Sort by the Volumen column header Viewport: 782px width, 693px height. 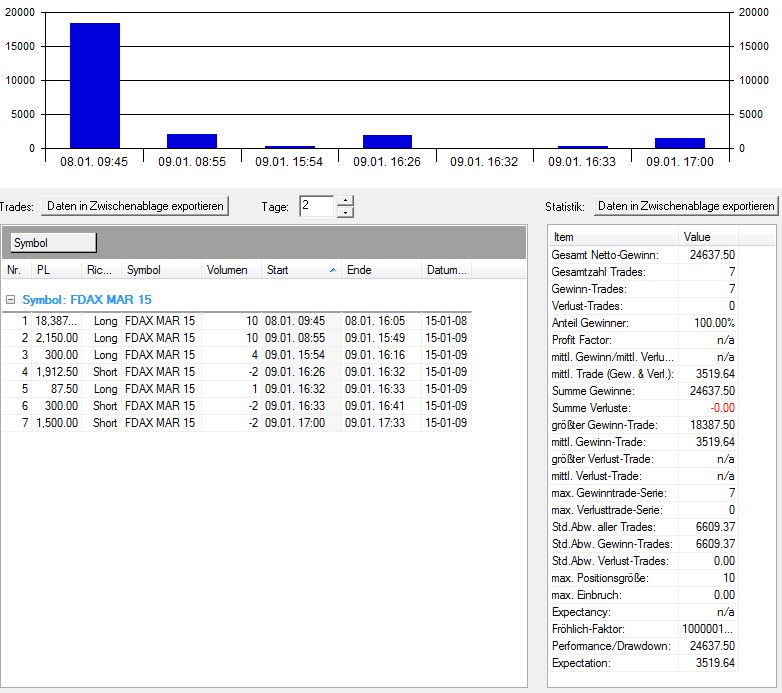coord(231,270)
